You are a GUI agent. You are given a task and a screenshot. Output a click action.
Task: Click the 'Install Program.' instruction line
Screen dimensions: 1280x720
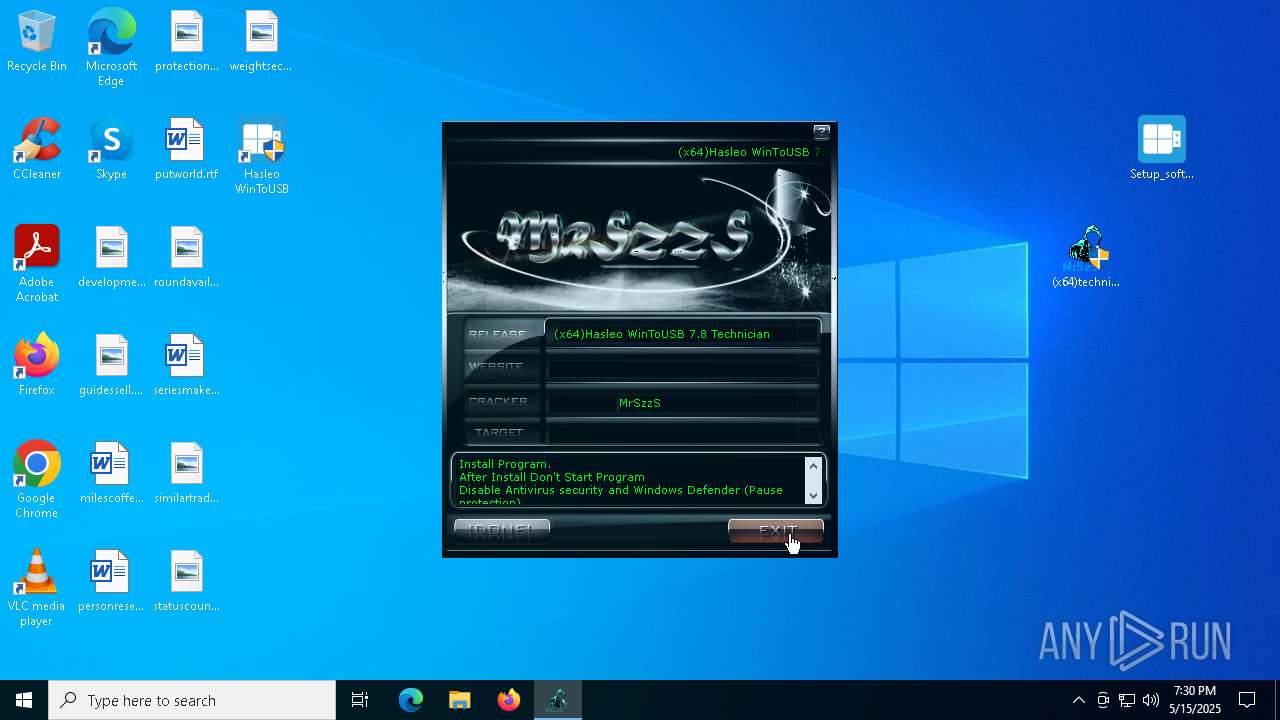pyautogui.click(x=505, y=464)
